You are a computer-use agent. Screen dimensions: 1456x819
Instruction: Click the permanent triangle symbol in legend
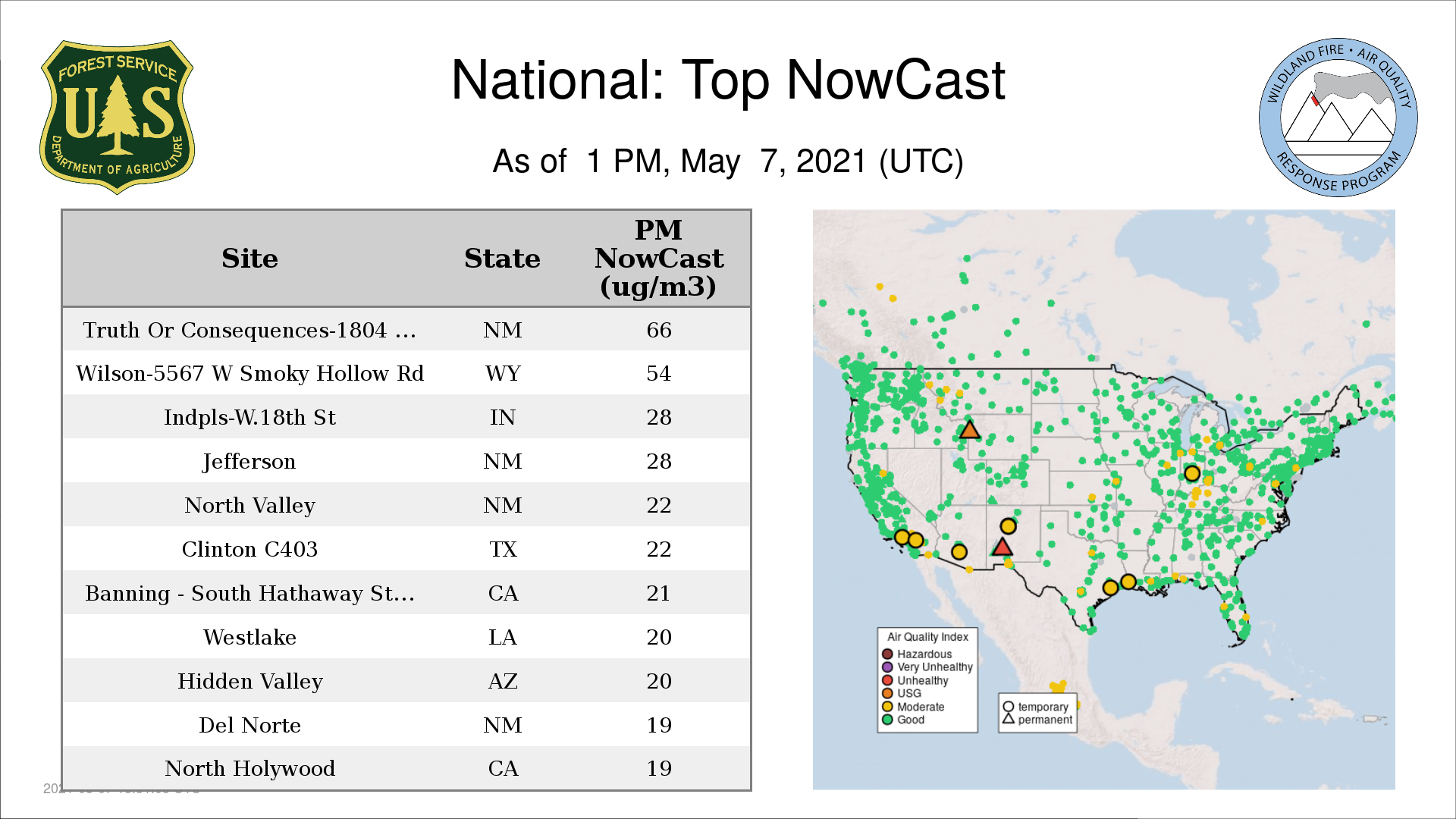point(1009,719)
